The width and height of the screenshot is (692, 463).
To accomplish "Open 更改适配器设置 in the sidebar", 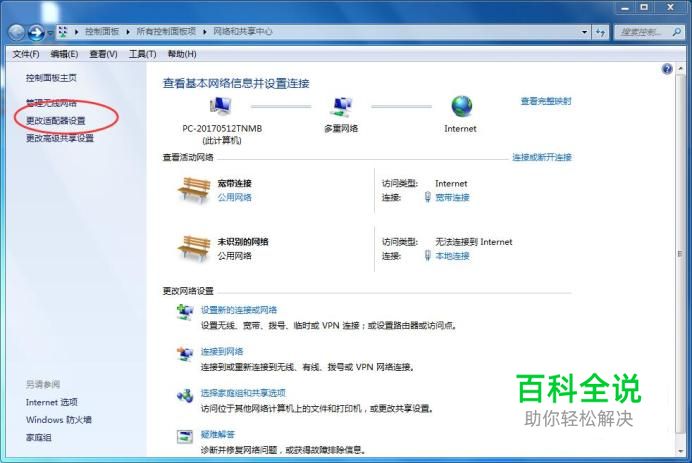I will point(56,120).
